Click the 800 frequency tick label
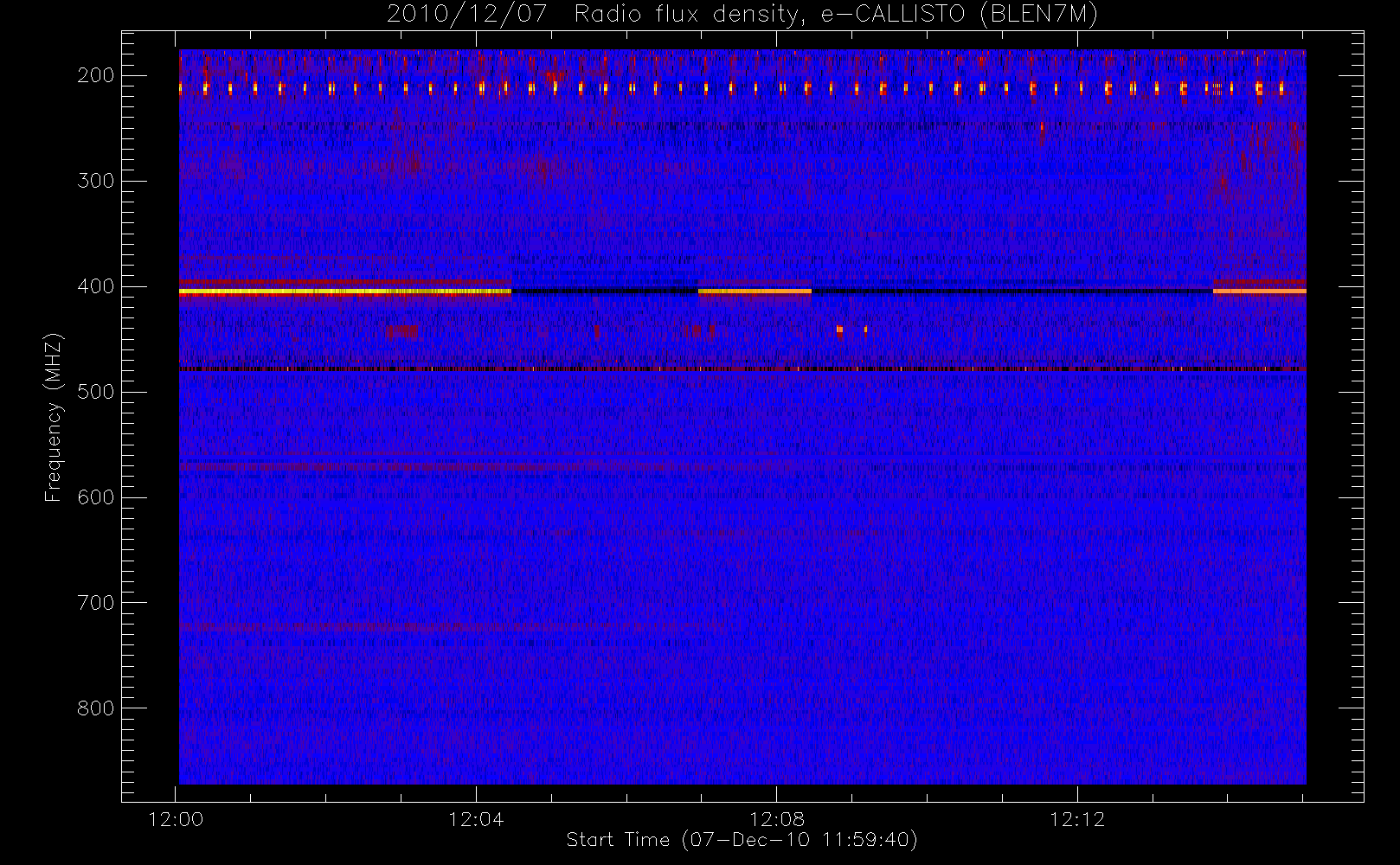This screenshot has width=1400, height=865. [x=95, y=708]
